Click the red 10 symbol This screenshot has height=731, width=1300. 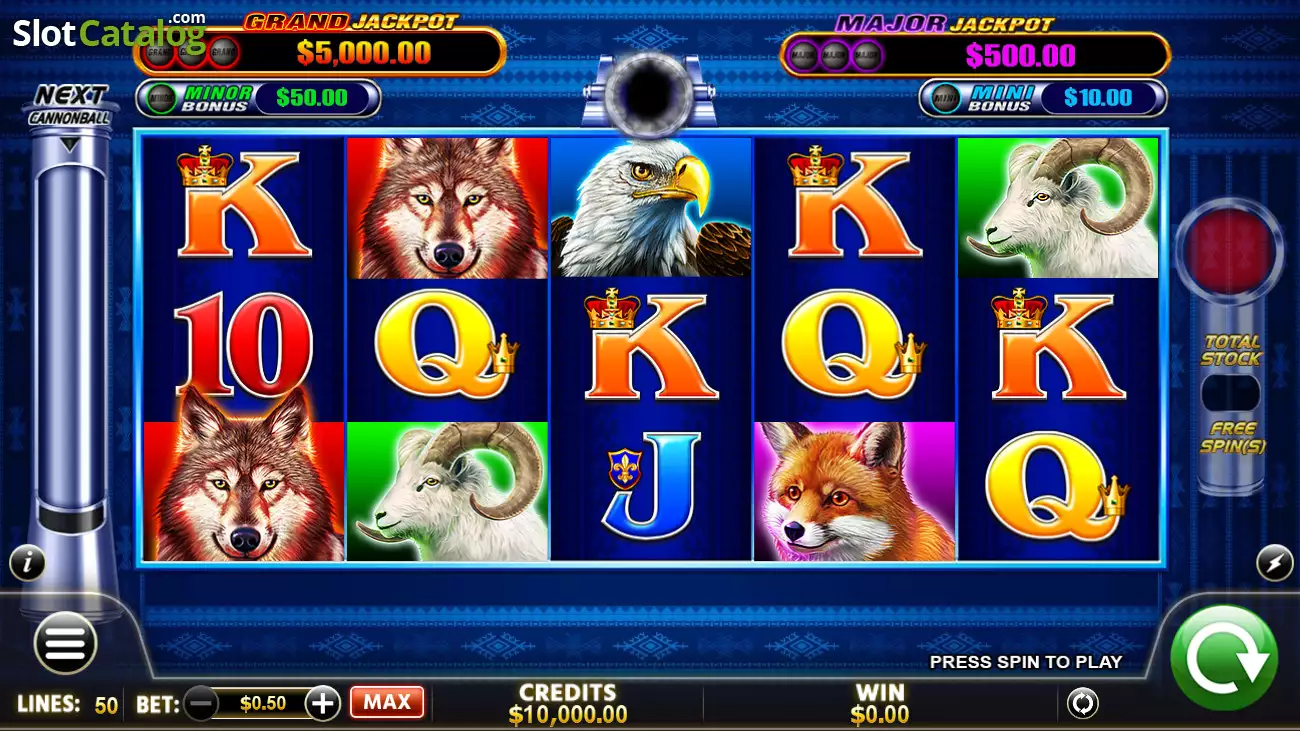(x=243, y=345)
